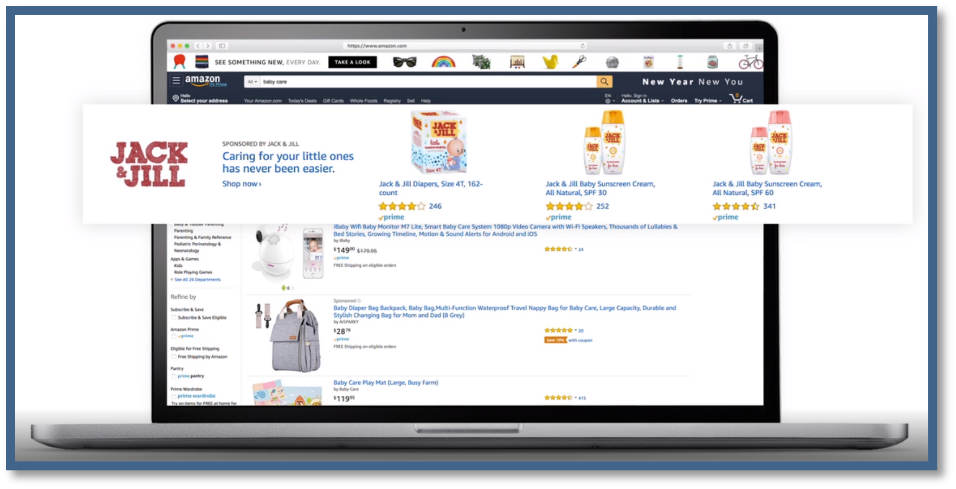
Task: Check Subscribe & Save Eligible box
Action: [174, 318]
